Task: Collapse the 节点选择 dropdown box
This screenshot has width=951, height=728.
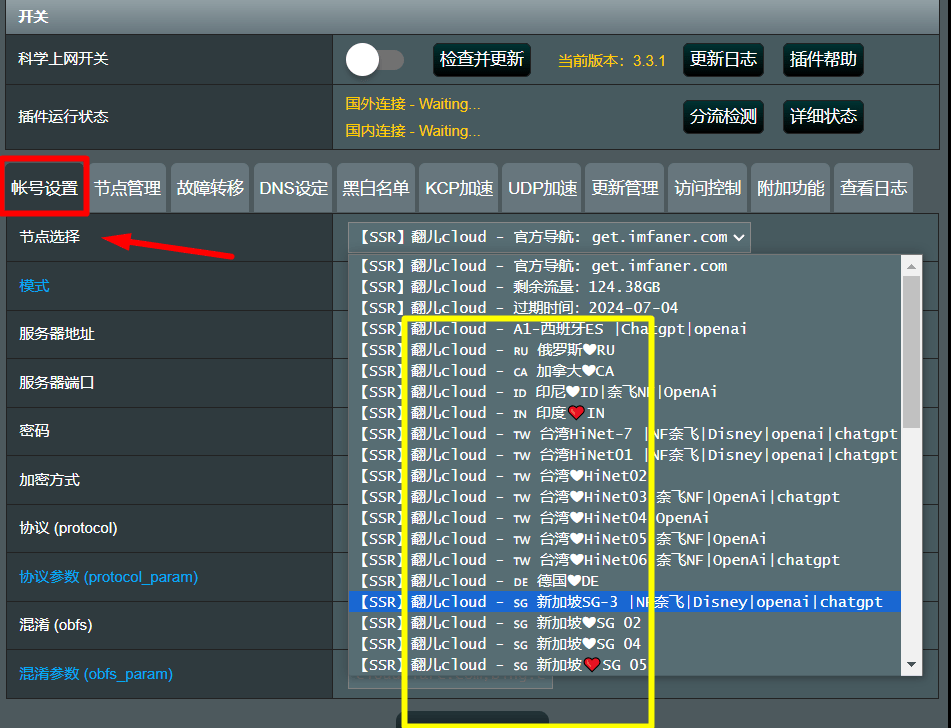Action: [549, 237]
